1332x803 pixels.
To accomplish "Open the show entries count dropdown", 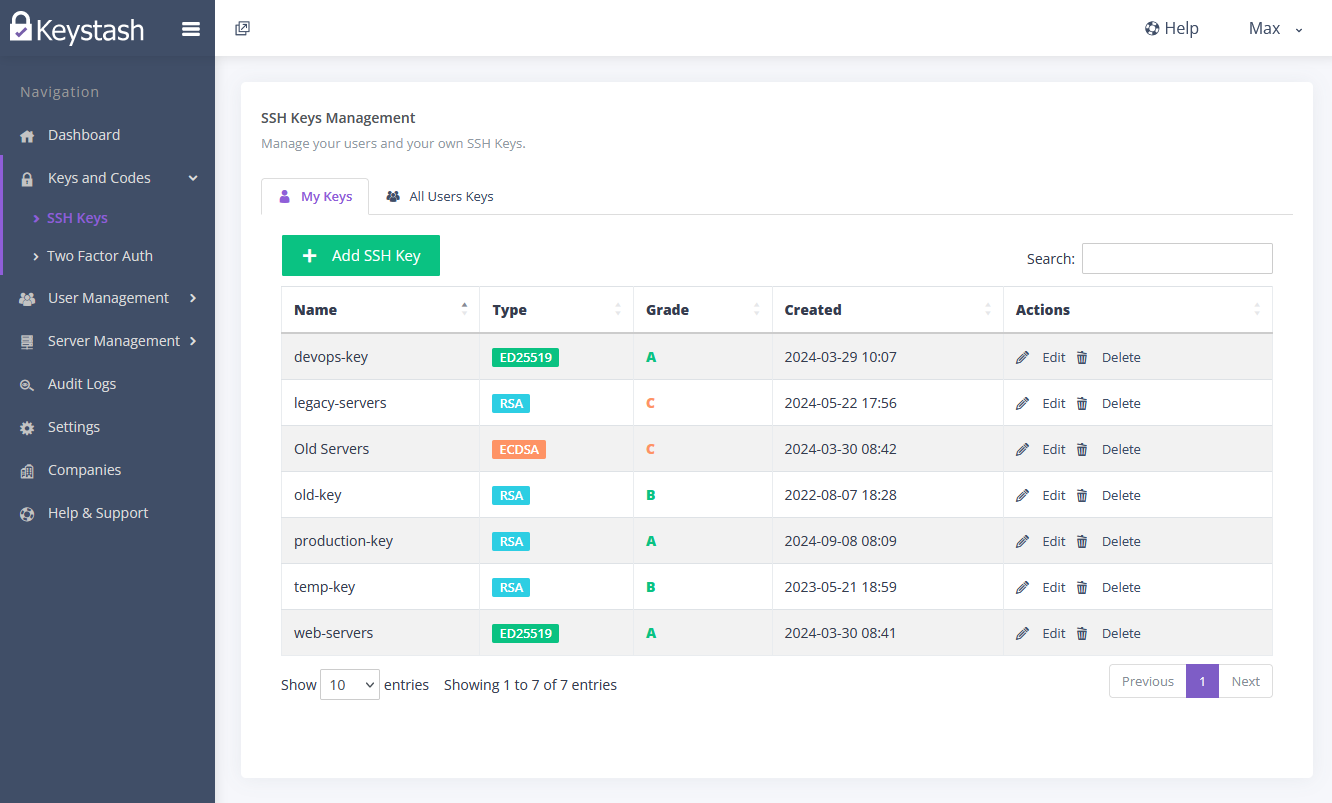I will (350, 685).
